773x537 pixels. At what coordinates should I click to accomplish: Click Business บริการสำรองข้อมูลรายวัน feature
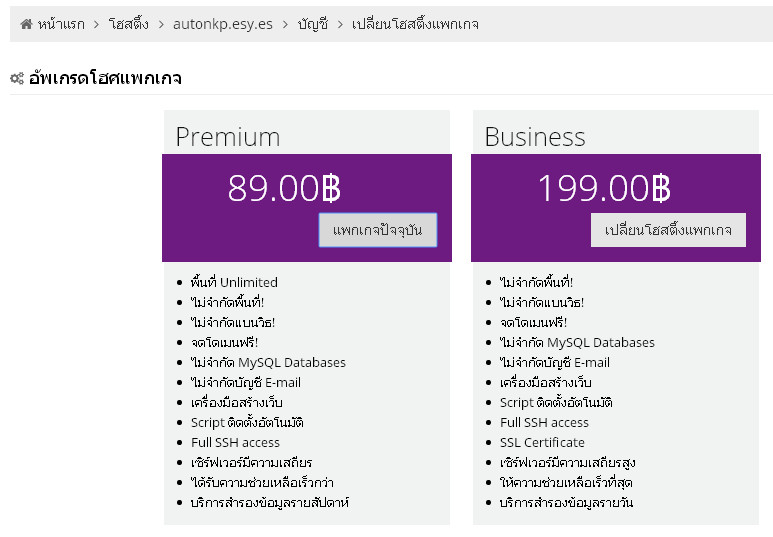click(566, 502)
